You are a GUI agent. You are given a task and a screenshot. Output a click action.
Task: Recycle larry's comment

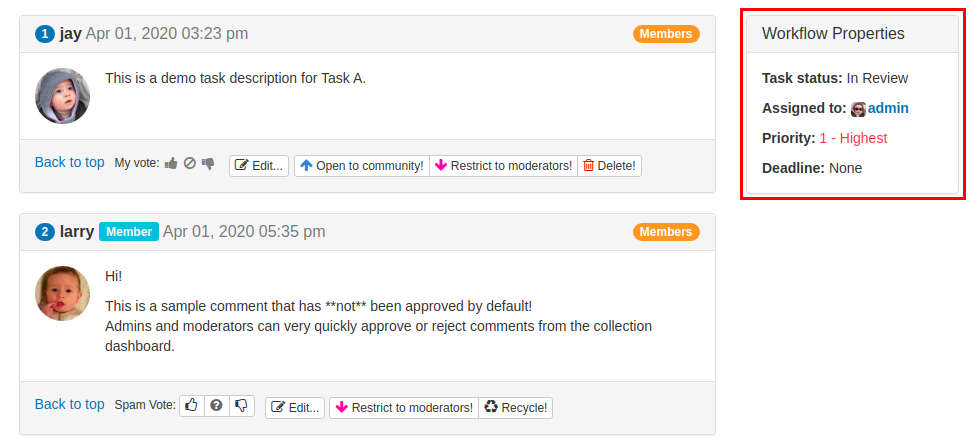[515, 408]
